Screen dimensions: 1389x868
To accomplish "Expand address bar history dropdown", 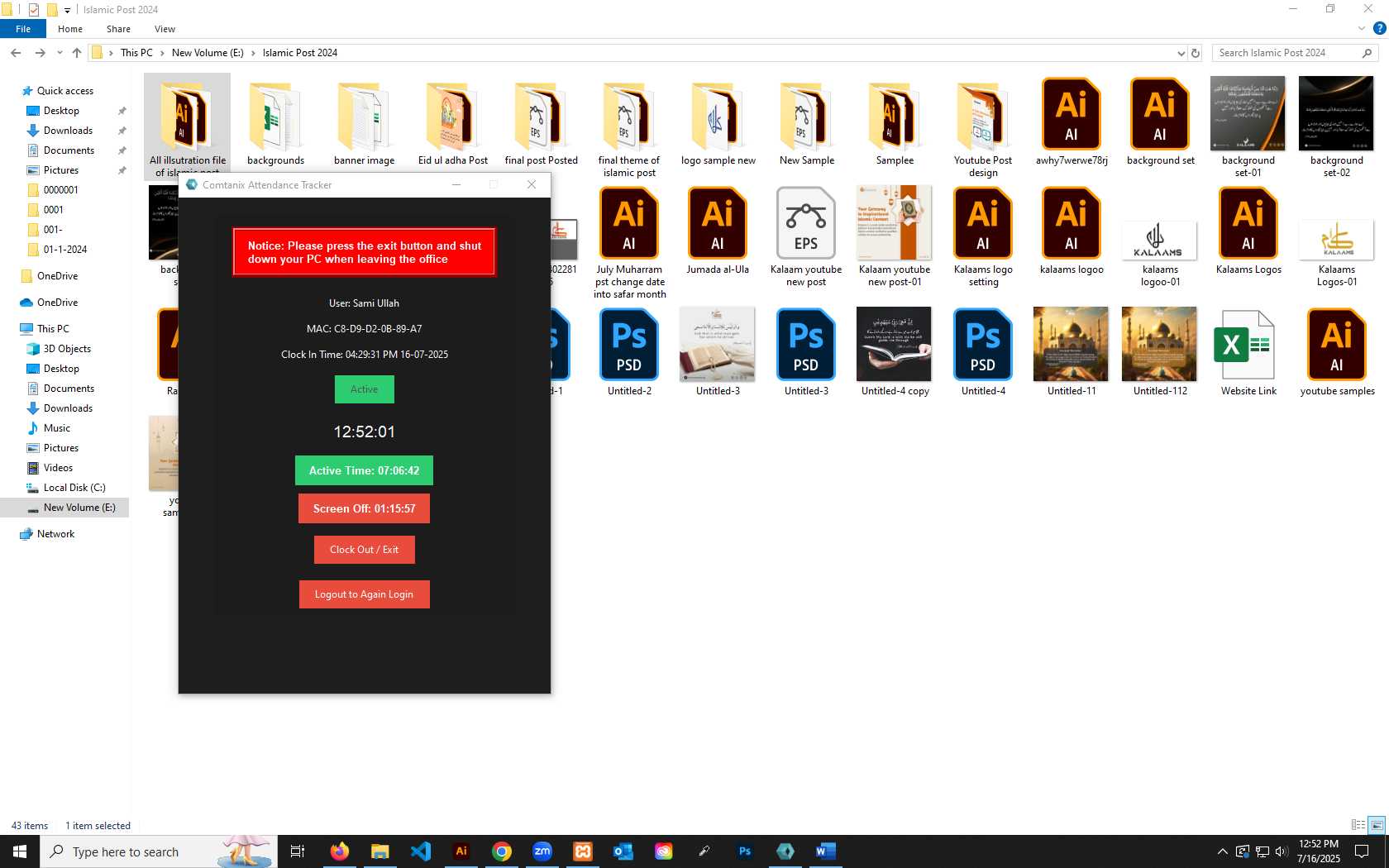I will pos(1181,53).
